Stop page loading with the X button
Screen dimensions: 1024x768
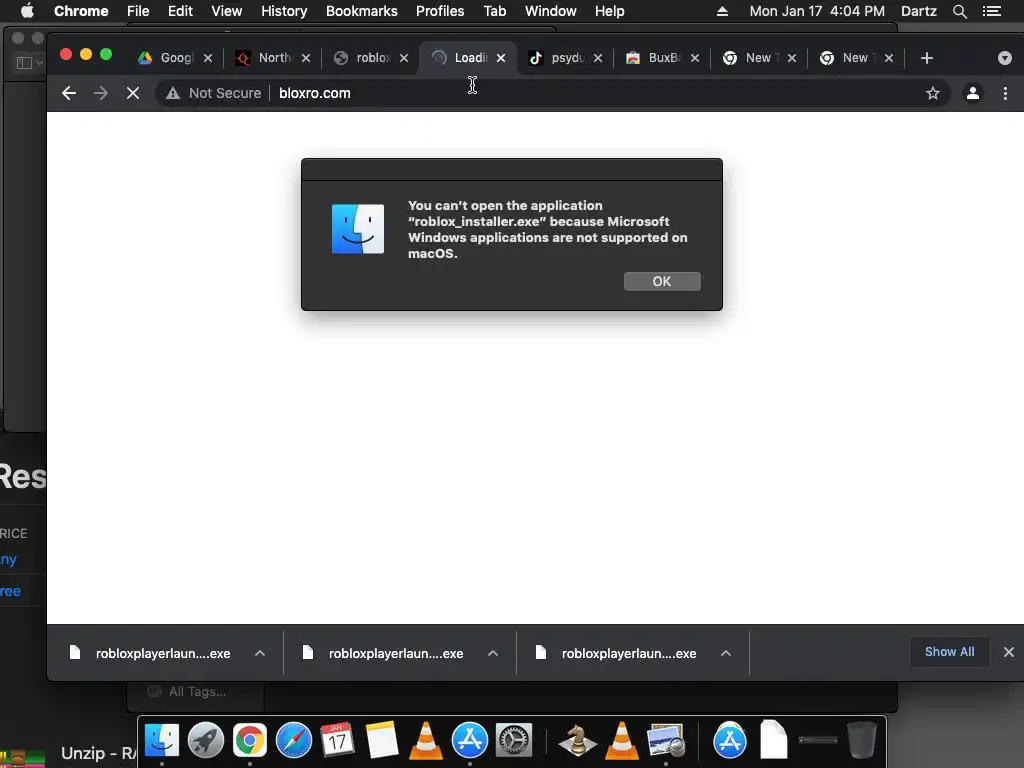click(x=133, y=93)
